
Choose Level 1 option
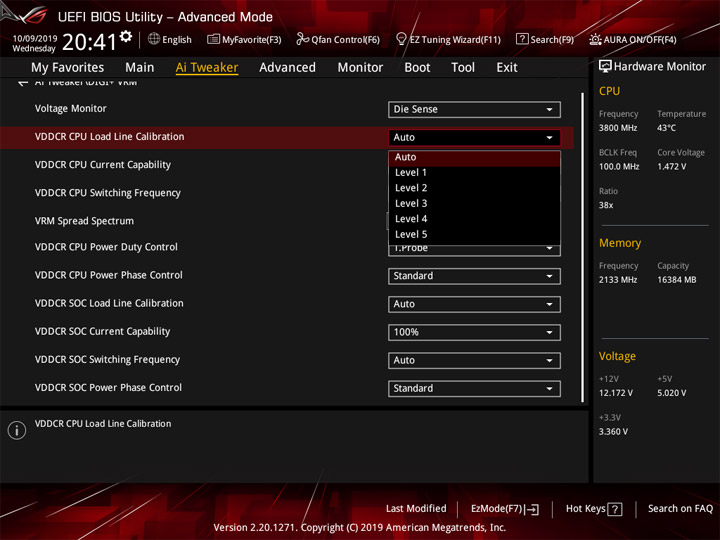click(474, 173)
